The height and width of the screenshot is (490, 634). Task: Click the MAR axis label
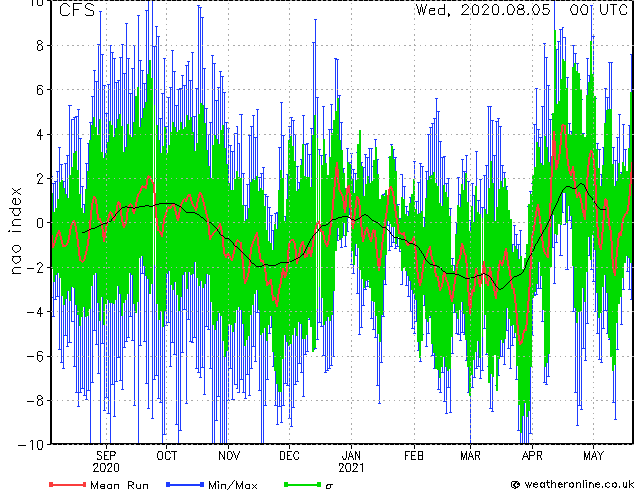pyautogui.click(x=470, y=456)
